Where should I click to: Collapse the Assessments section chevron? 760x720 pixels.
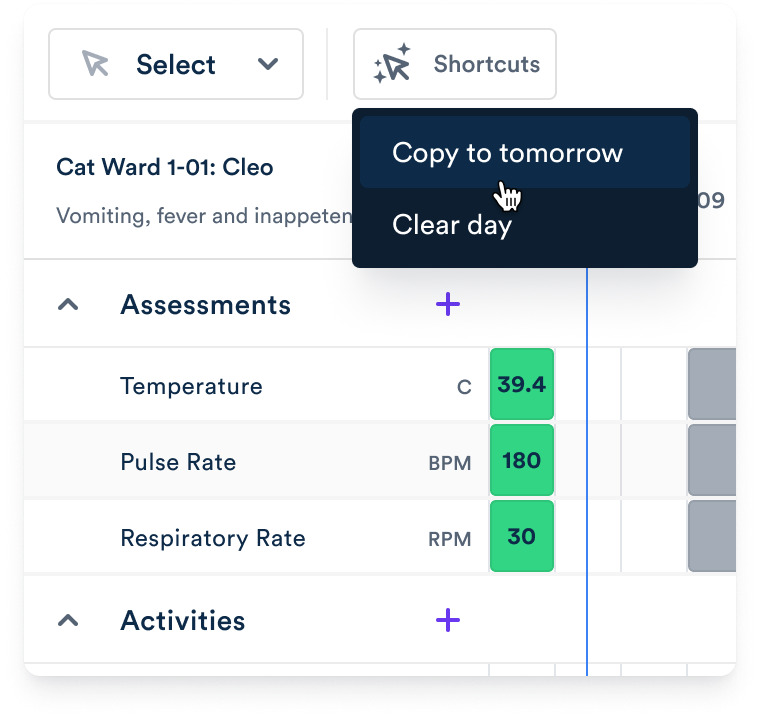[x=68, y=305]
